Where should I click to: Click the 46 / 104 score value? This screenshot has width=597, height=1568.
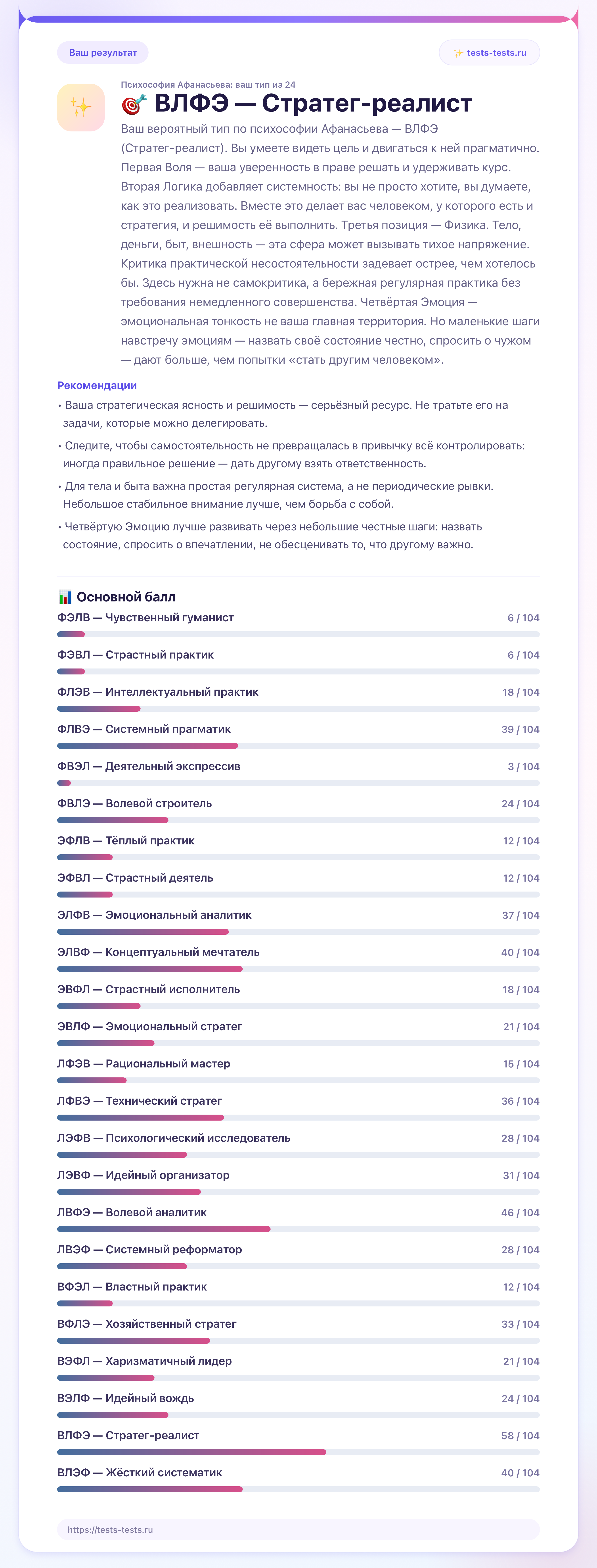[x=520, y=1213]
